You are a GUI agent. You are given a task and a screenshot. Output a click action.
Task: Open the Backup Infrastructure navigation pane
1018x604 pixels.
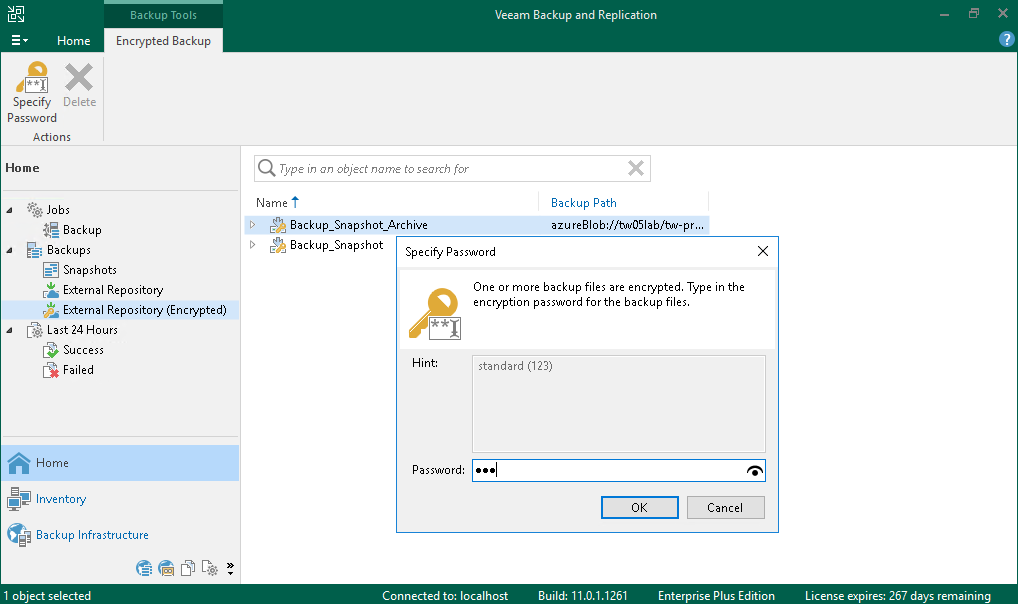pos(121,535)
